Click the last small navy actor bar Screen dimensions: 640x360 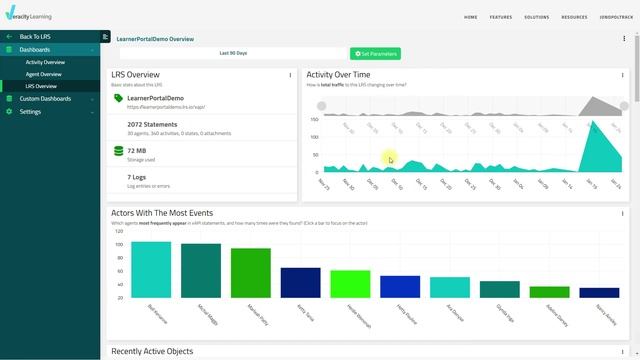click(599, 293)
